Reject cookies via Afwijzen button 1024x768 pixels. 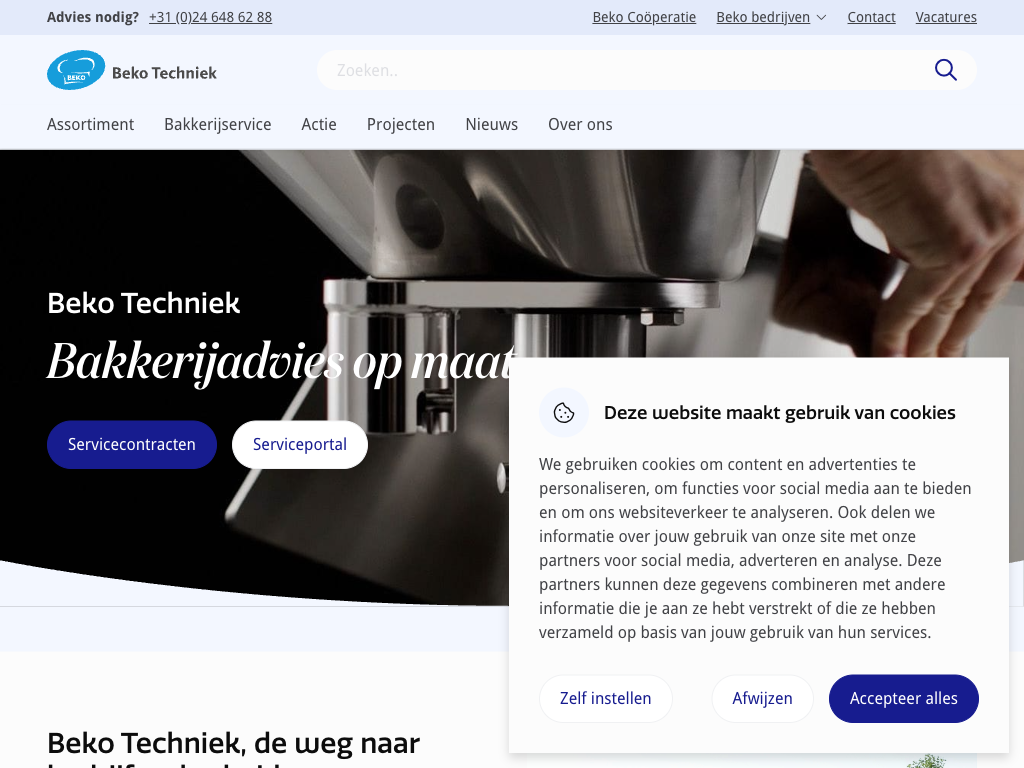point(762,698)
